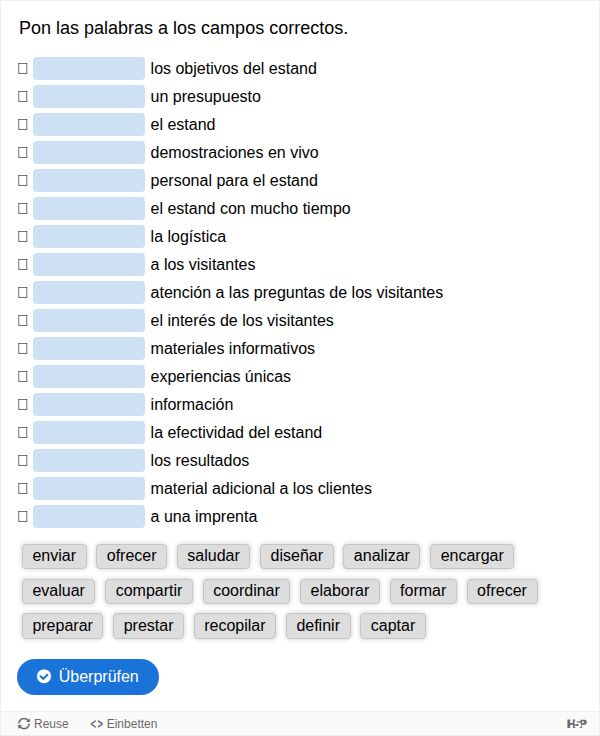Viewport: 600px width, 736px height.
Task: Click the Einbetten code icon
Action: pos(97,723)
